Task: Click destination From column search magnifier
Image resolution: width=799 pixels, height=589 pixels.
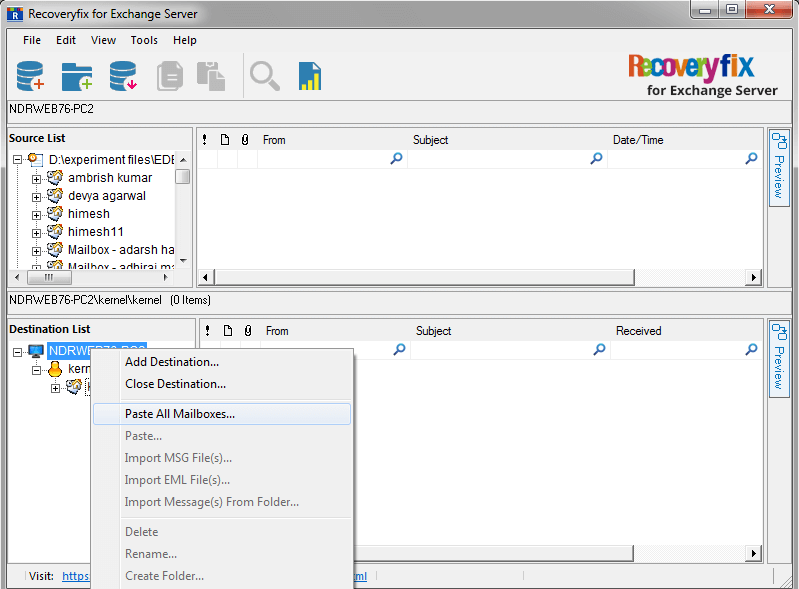Action: click(x=400, y=350)
